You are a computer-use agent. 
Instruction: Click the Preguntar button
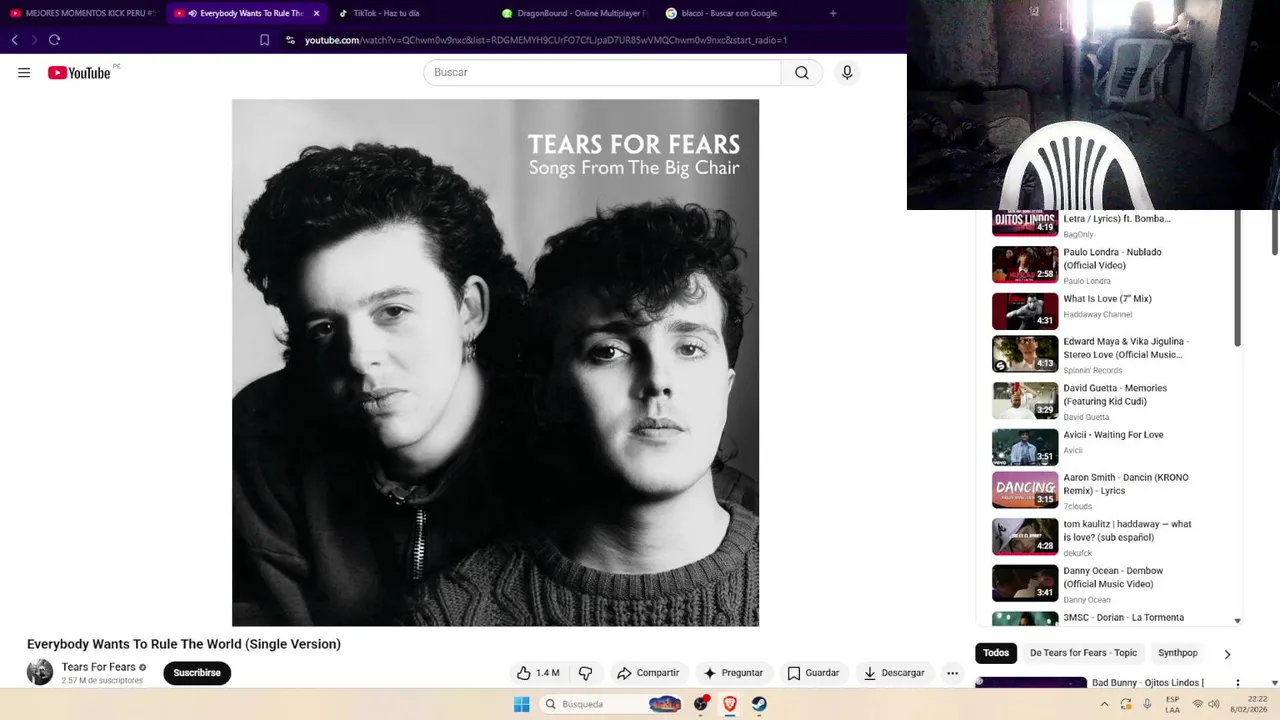click(x=733, y=673)
